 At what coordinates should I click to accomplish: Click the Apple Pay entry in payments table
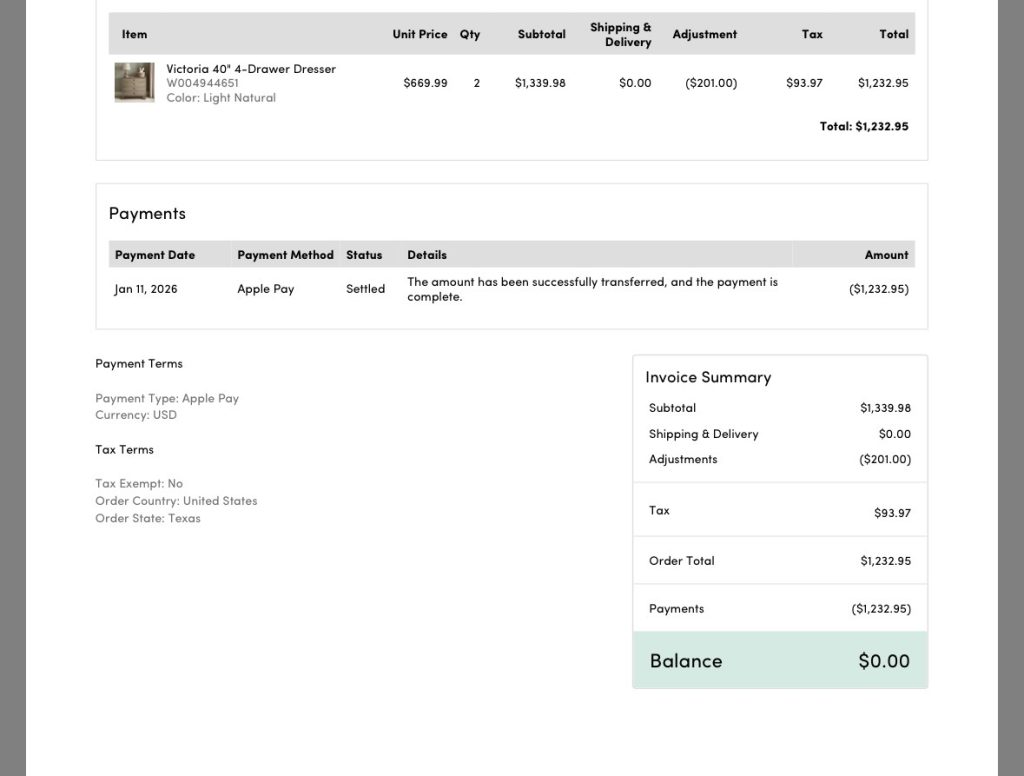265,289
